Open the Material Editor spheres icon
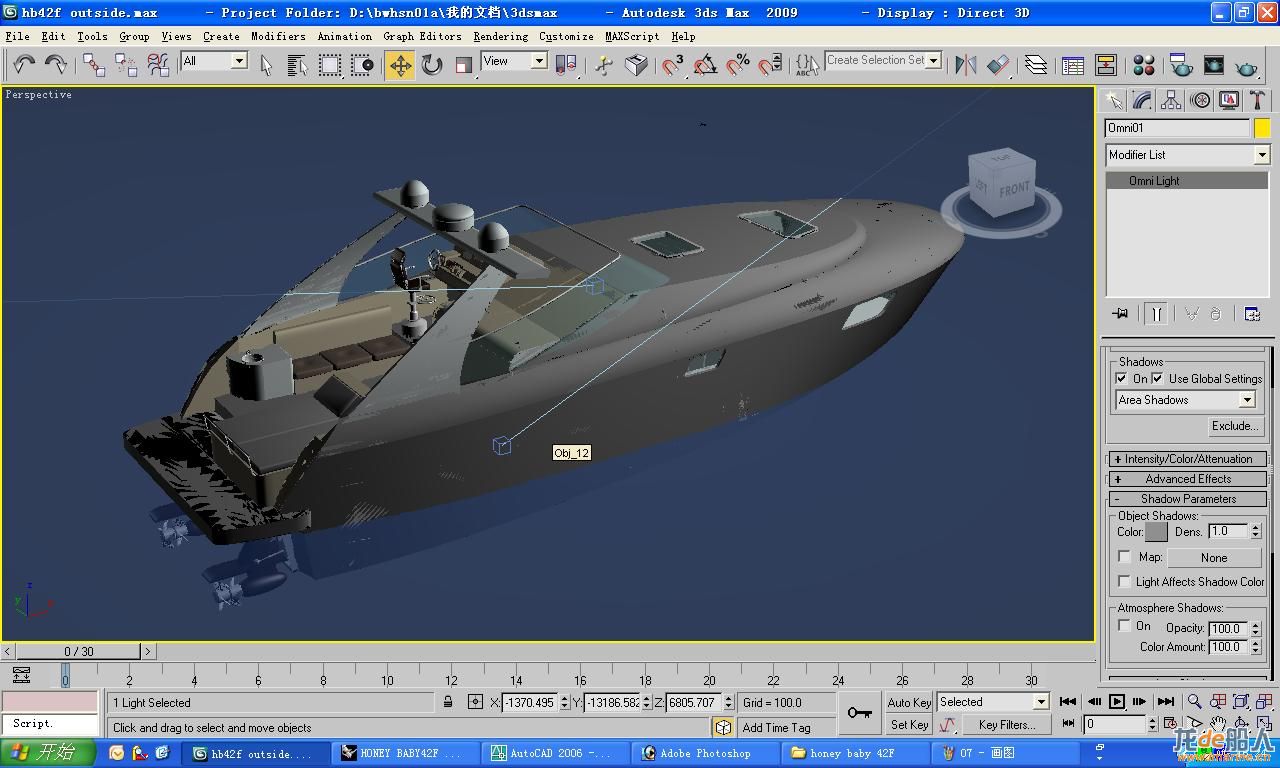The image size is (1280, 768). [1144, 65]
